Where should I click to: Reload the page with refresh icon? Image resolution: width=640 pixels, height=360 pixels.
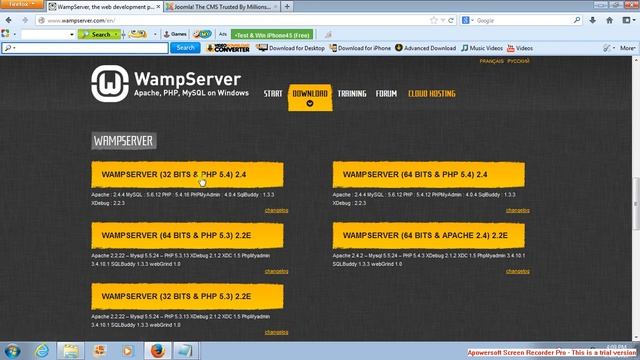pyautogui.click(x=451, y=20)
